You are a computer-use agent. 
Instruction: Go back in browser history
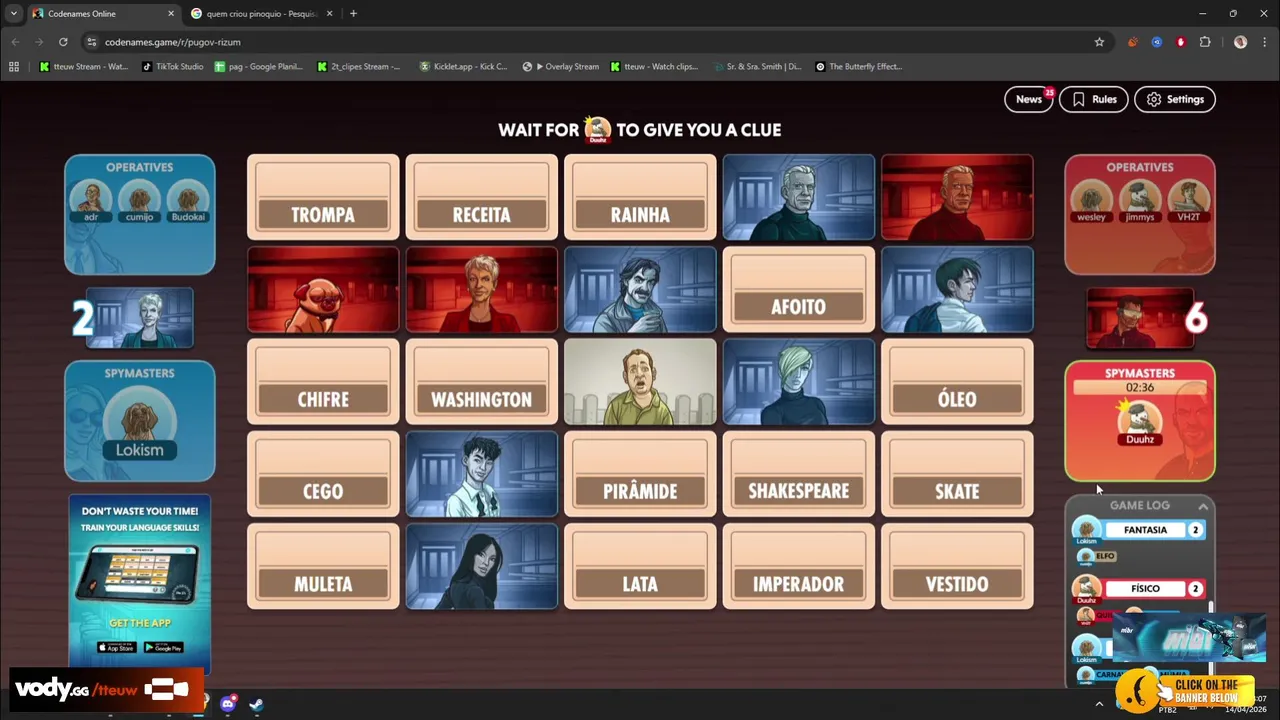15,42
